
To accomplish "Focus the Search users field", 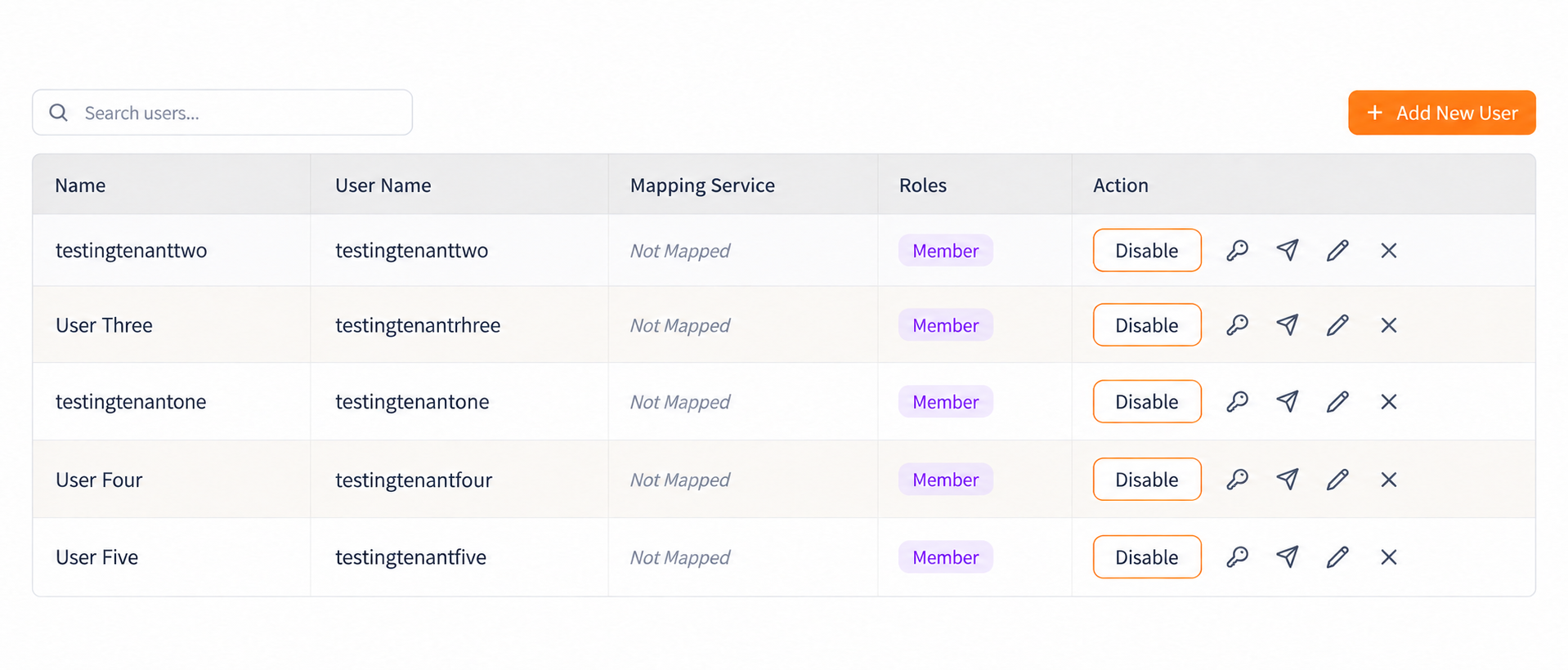I will pos(222,113).
